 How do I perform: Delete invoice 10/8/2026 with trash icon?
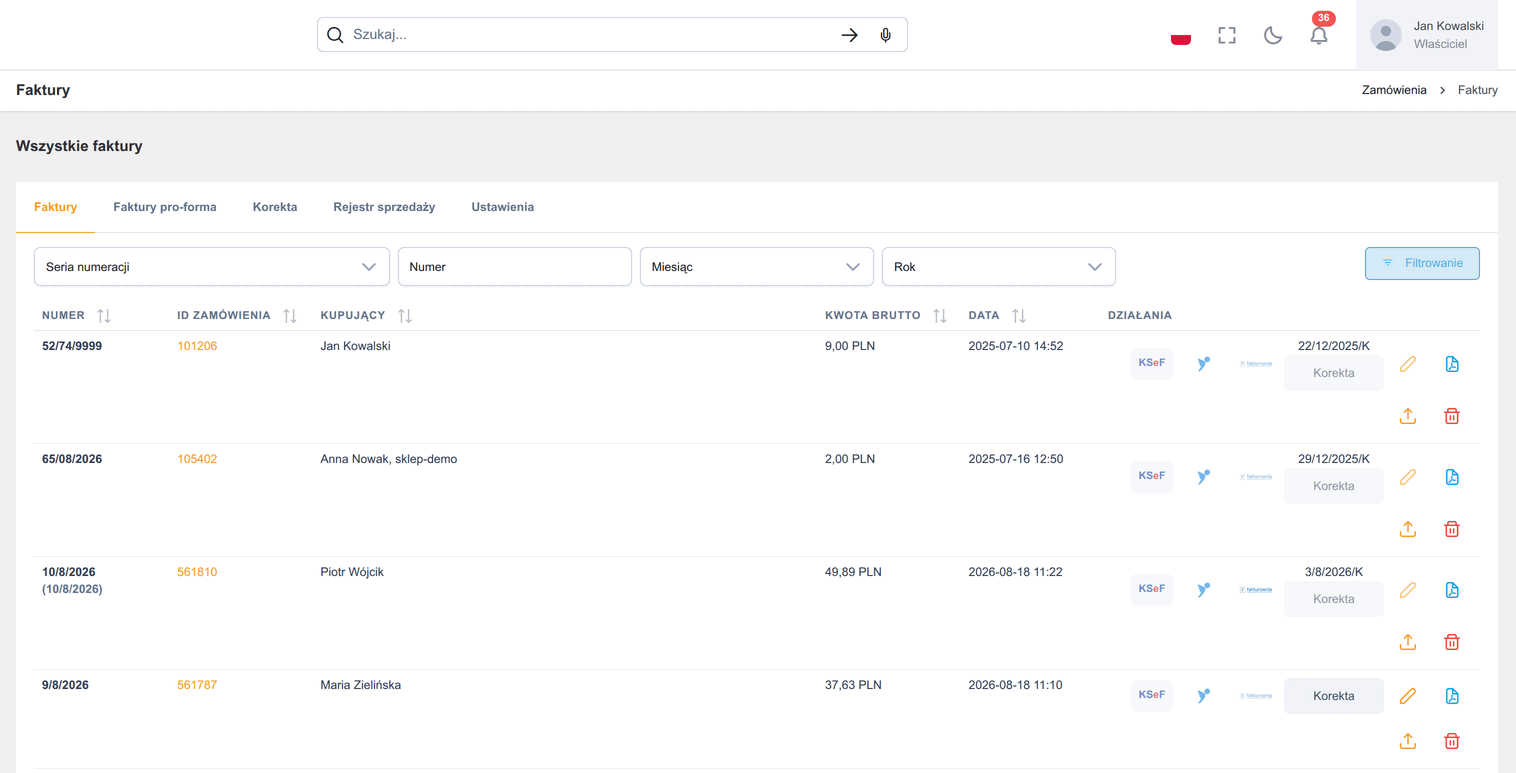coord(1452,642)
